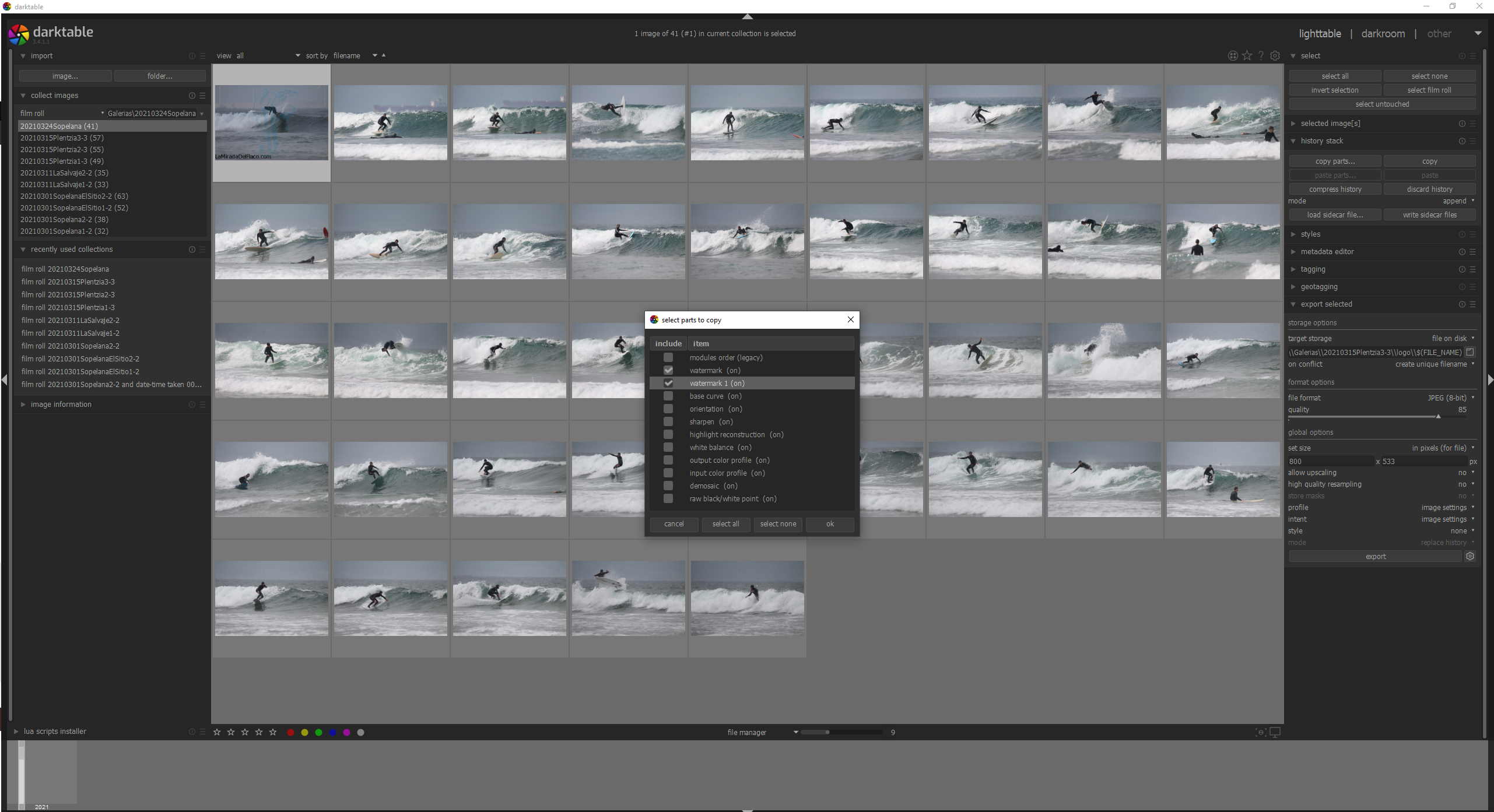Open the file chooser icon beside storage path

coord(1469,352)
